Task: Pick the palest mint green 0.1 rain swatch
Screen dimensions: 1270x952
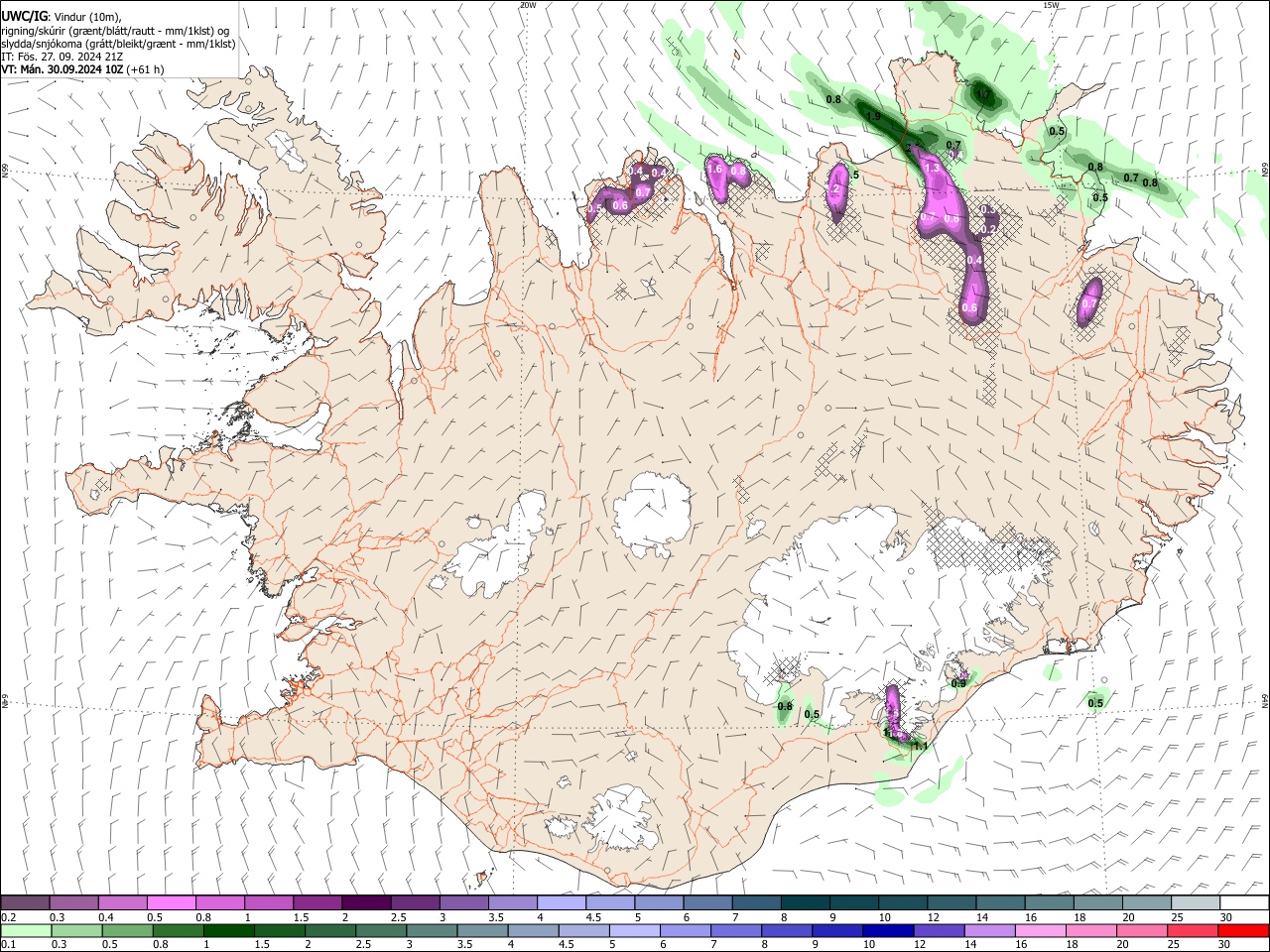Action: (x=26, y=930)
